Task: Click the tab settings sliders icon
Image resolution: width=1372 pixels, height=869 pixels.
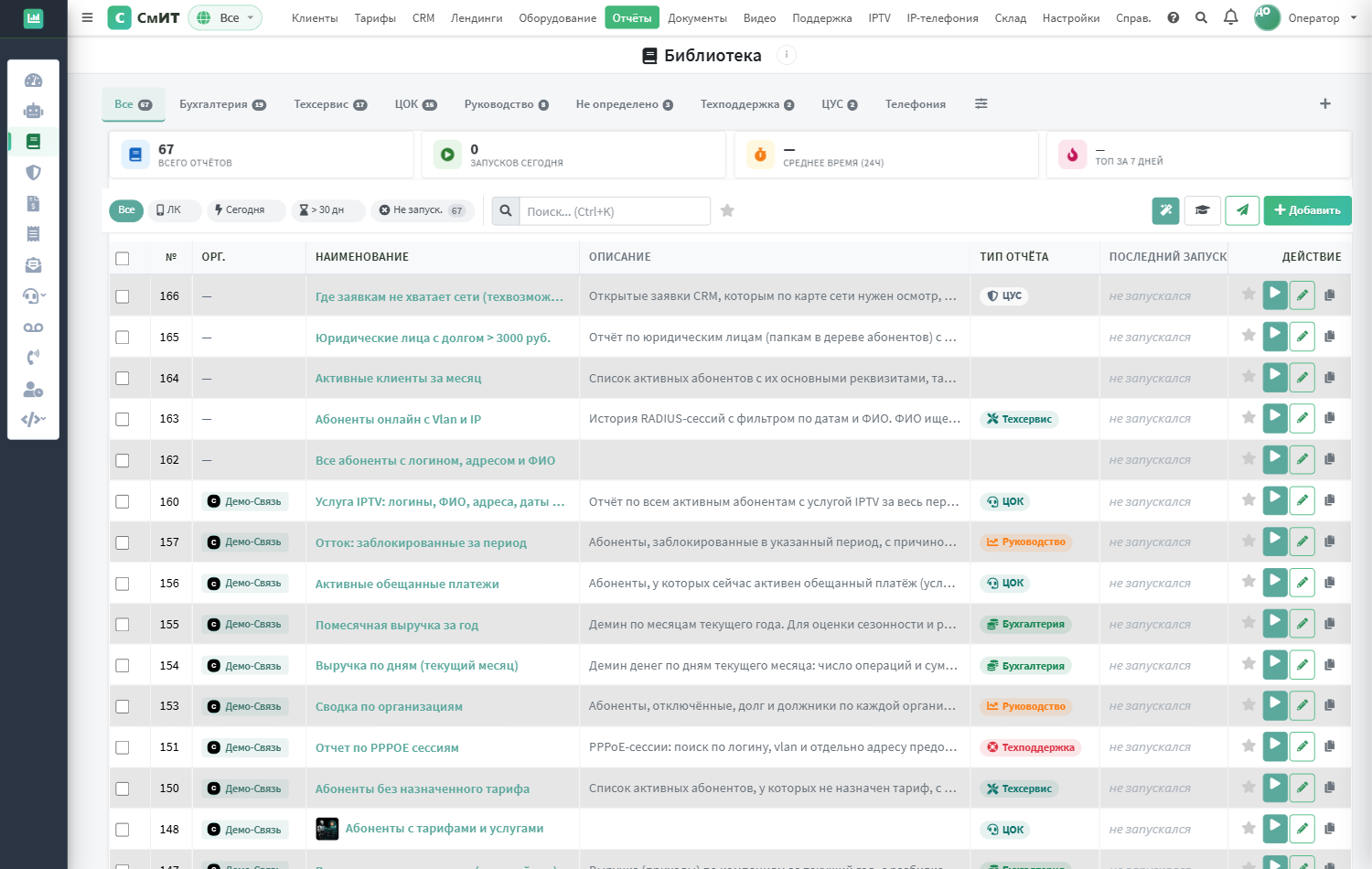Action: pyautogui.click(x=981, y=103)
